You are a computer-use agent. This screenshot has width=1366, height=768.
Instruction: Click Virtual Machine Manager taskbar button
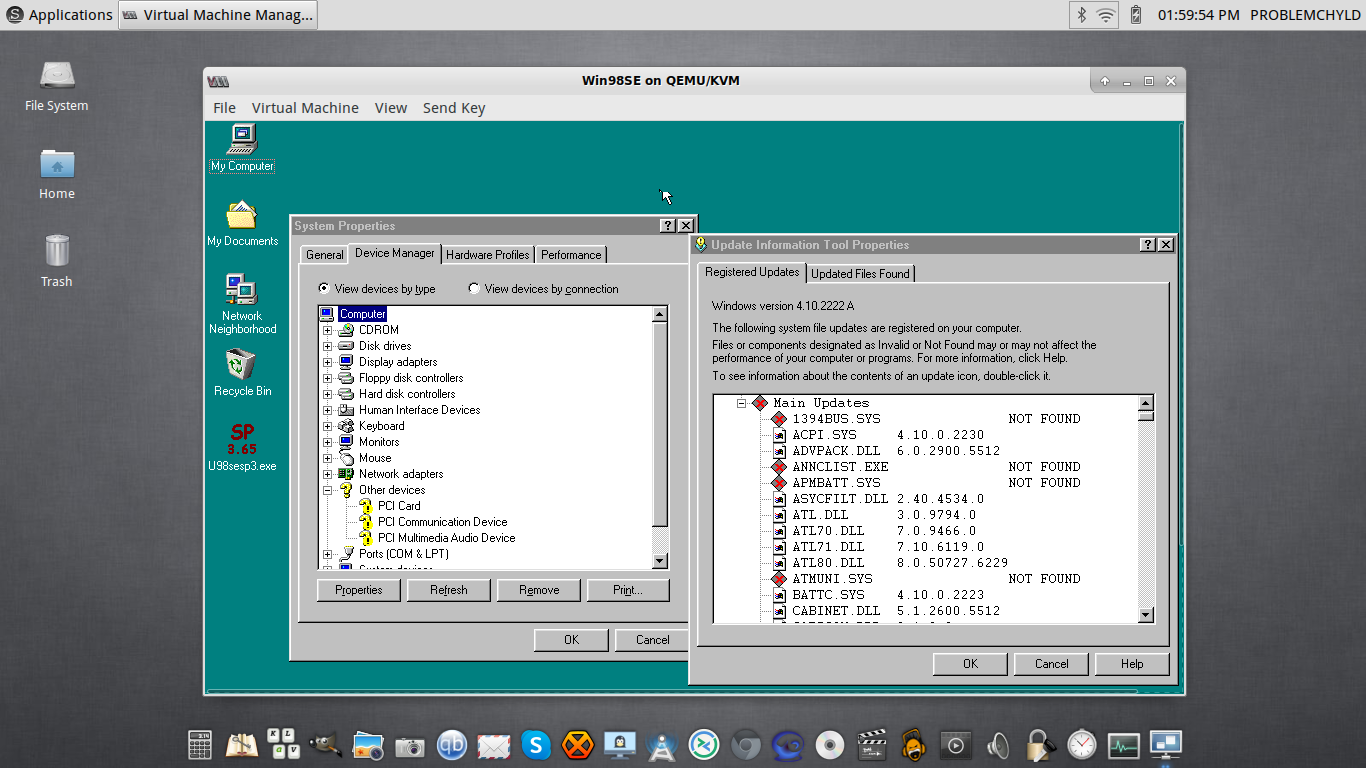tap(218, 15)
